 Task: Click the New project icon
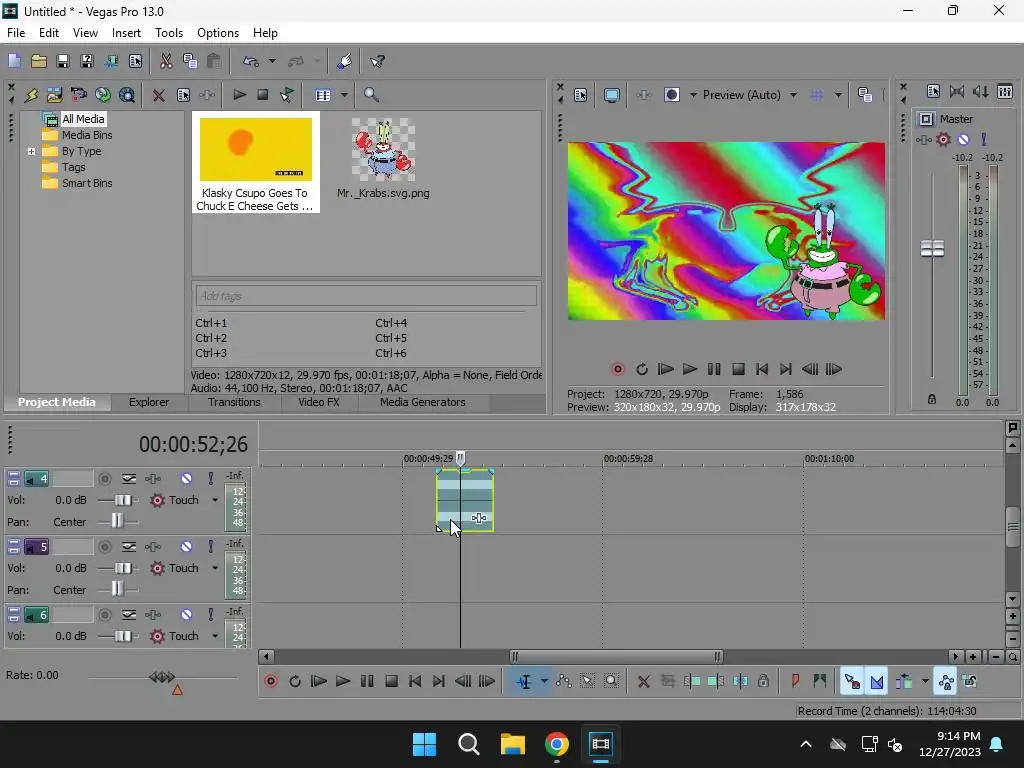(x=14, y=61)
